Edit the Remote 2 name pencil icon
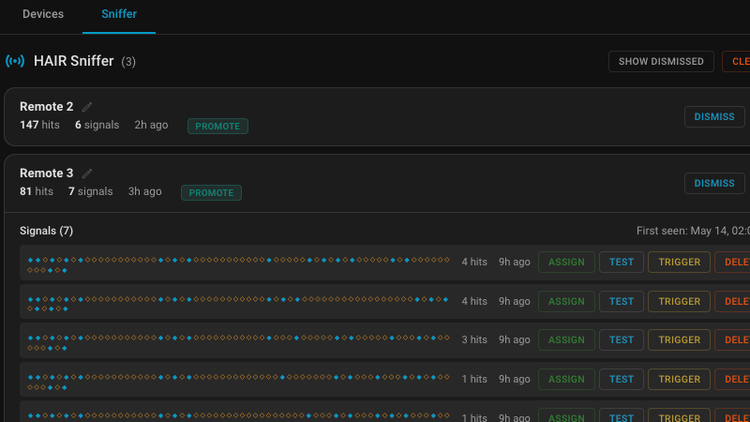Screen dimensions: 750x422 pyautogui.click(x=87, y=107)
